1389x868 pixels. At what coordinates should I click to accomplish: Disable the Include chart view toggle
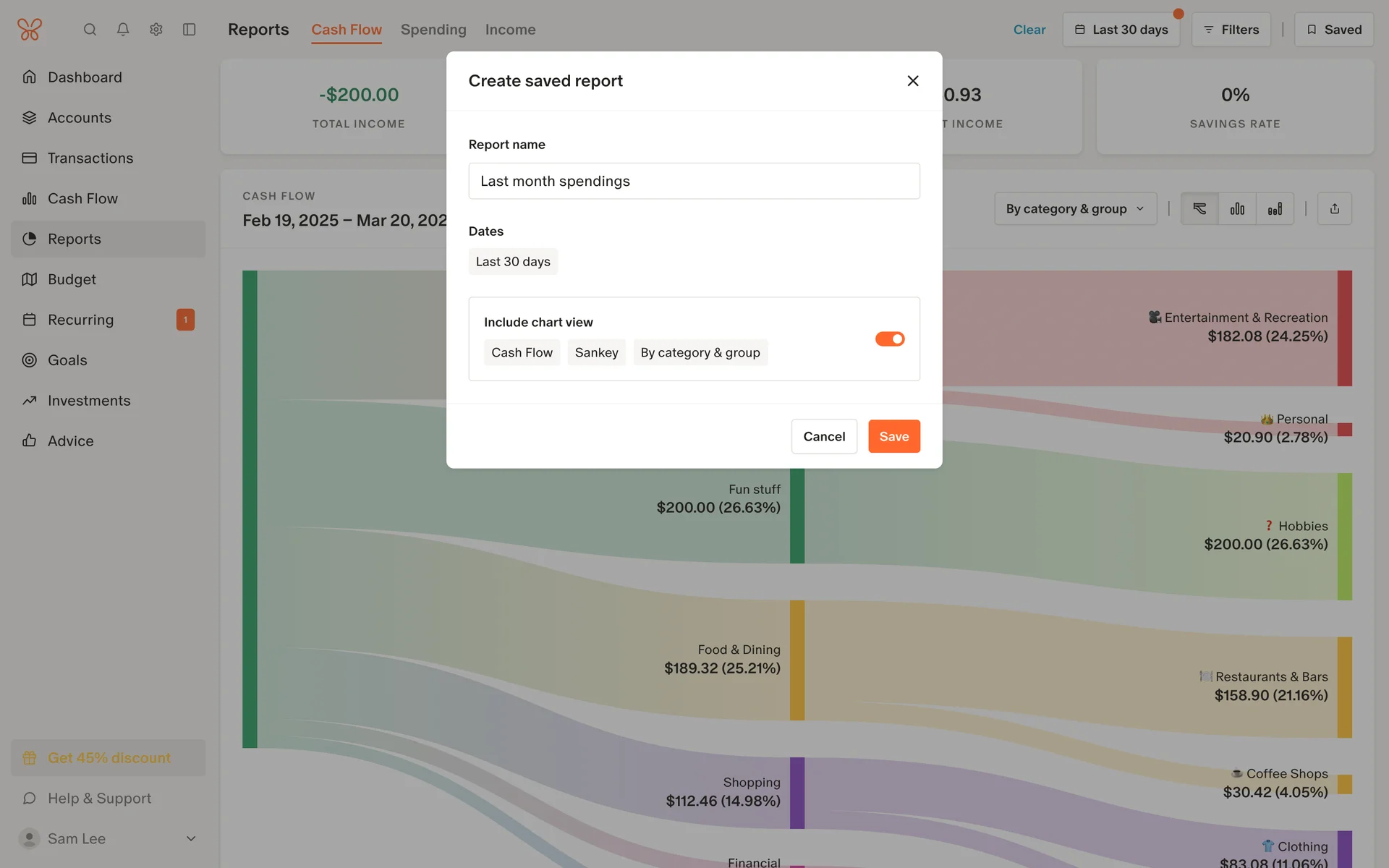tap(890, 339)
